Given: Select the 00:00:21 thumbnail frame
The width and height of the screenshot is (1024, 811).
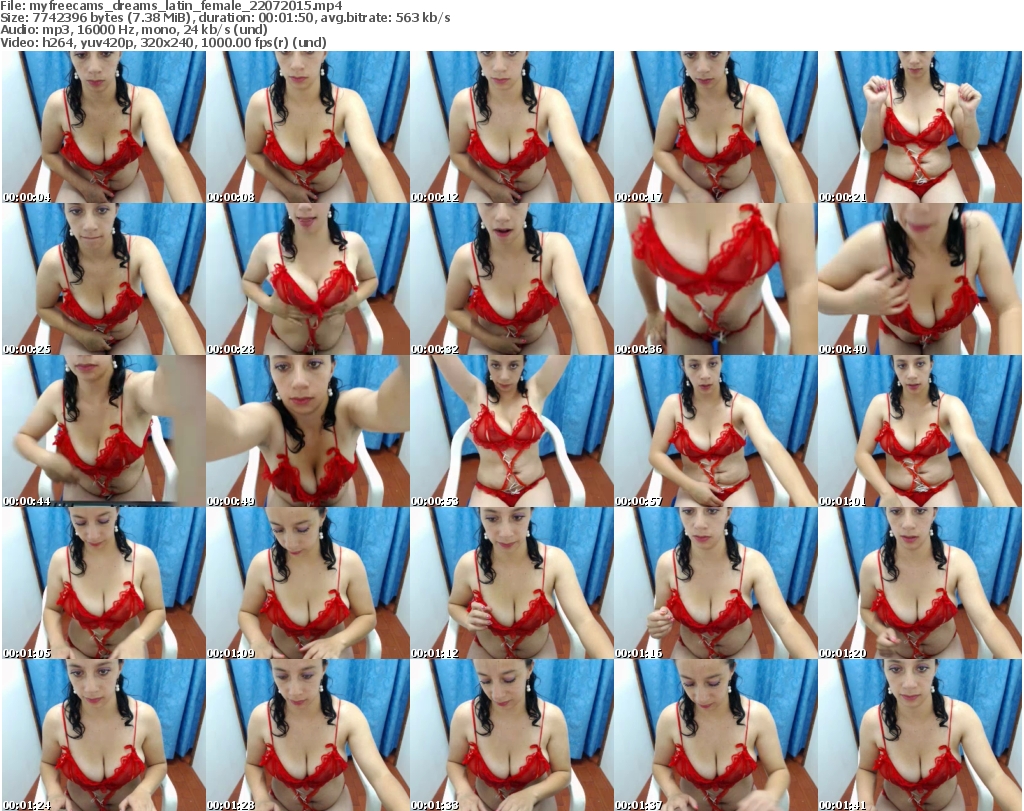Looking at the screenshot, I should [x=920, y=127].
